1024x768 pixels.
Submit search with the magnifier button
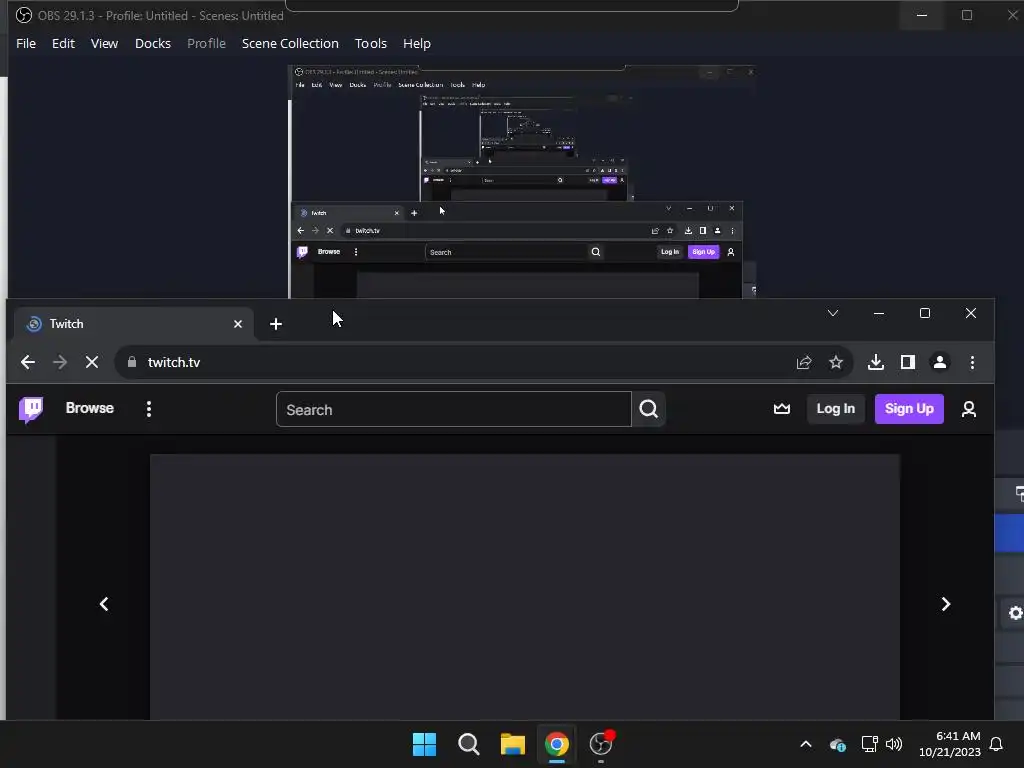(648, 409)
